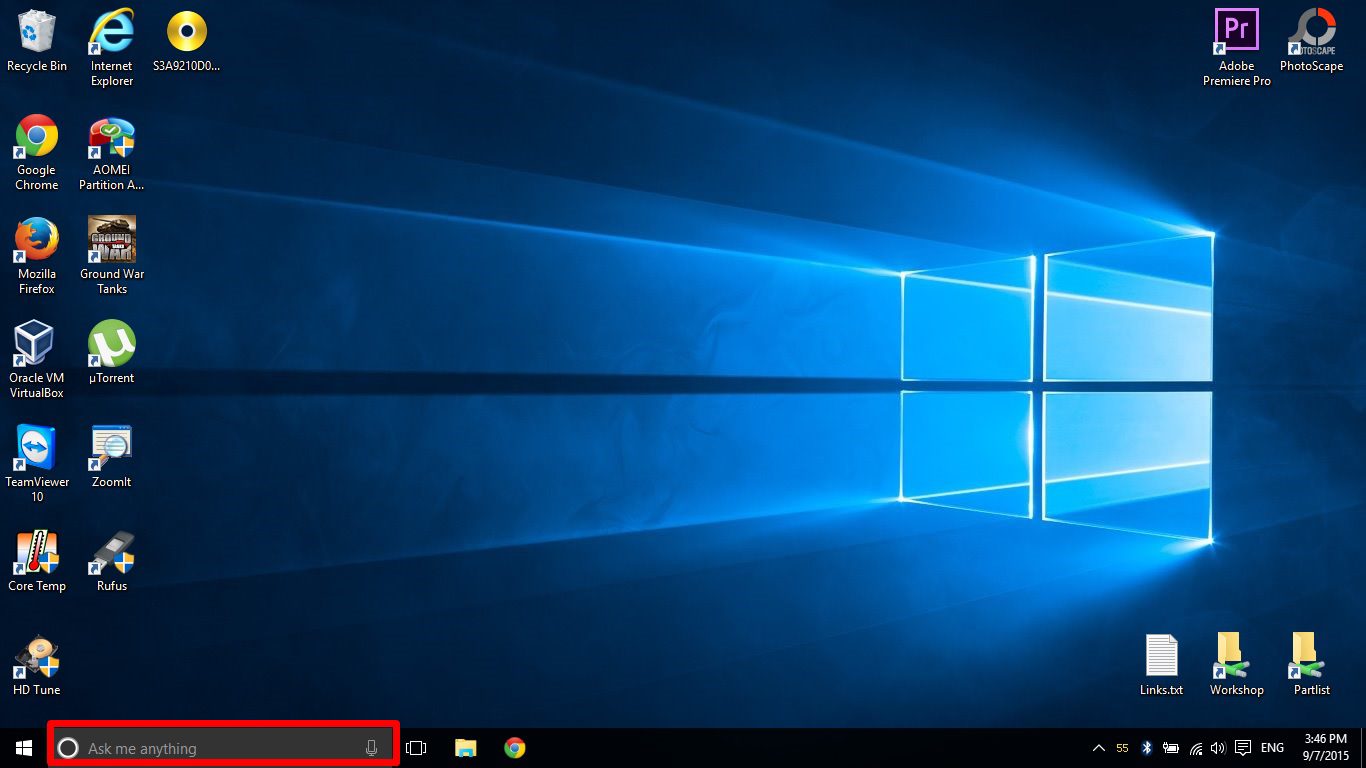Click the ENG language indicator
Screen dimensions: 1366x768
tap(1272, 748)
